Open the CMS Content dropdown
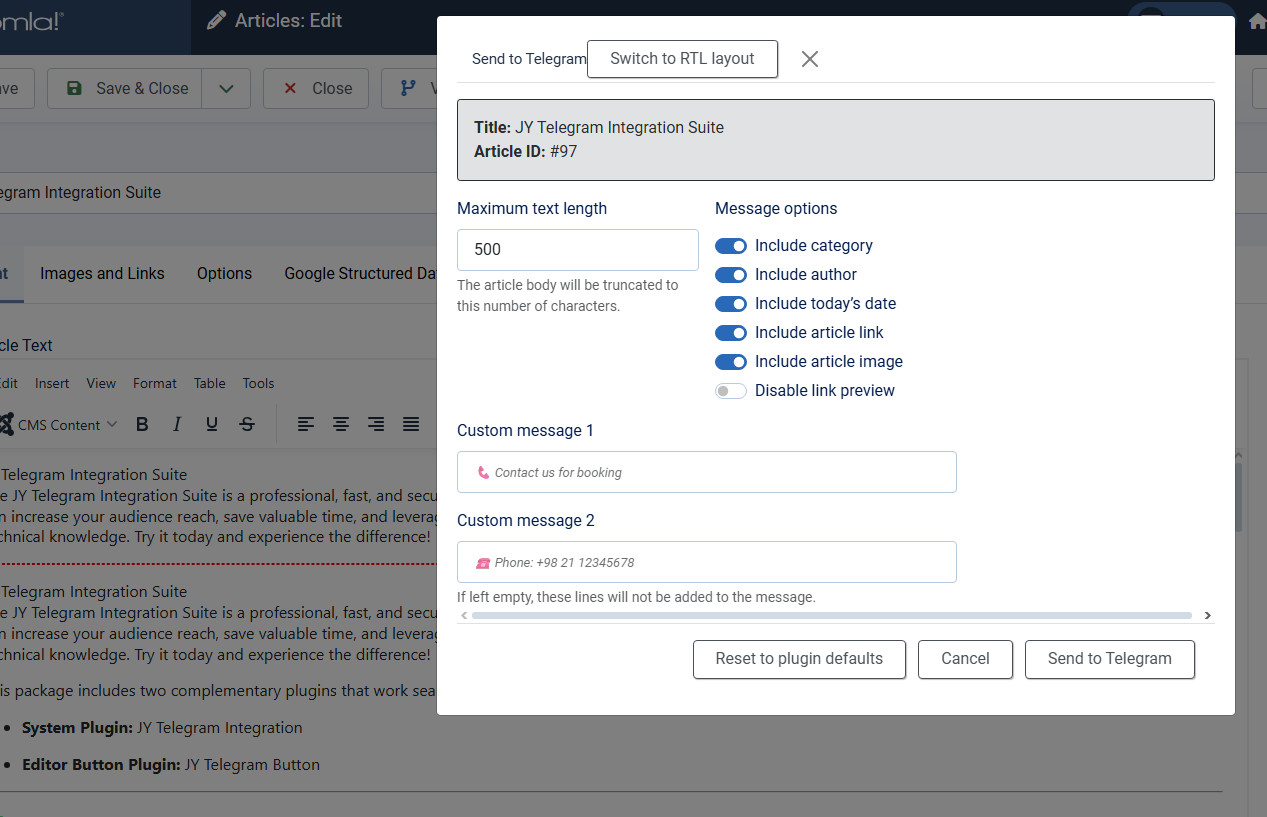The width and height of the screenshot is (1267, 817). pos(60,425)
